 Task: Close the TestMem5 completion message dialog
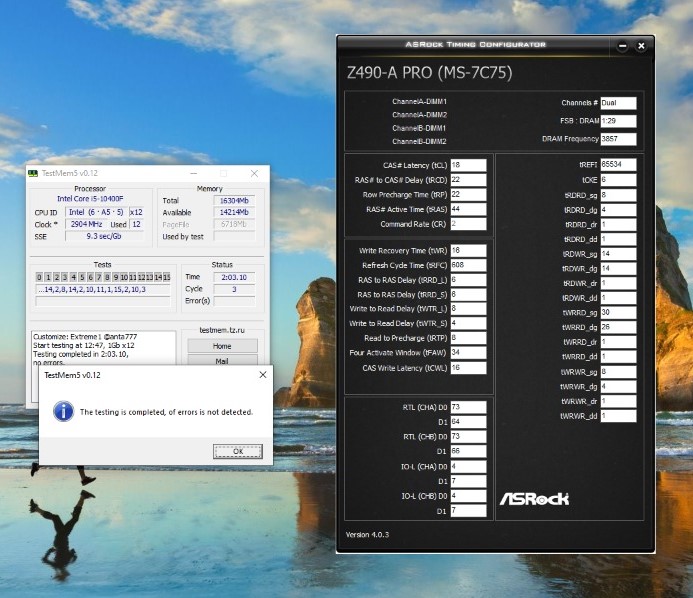263,375
